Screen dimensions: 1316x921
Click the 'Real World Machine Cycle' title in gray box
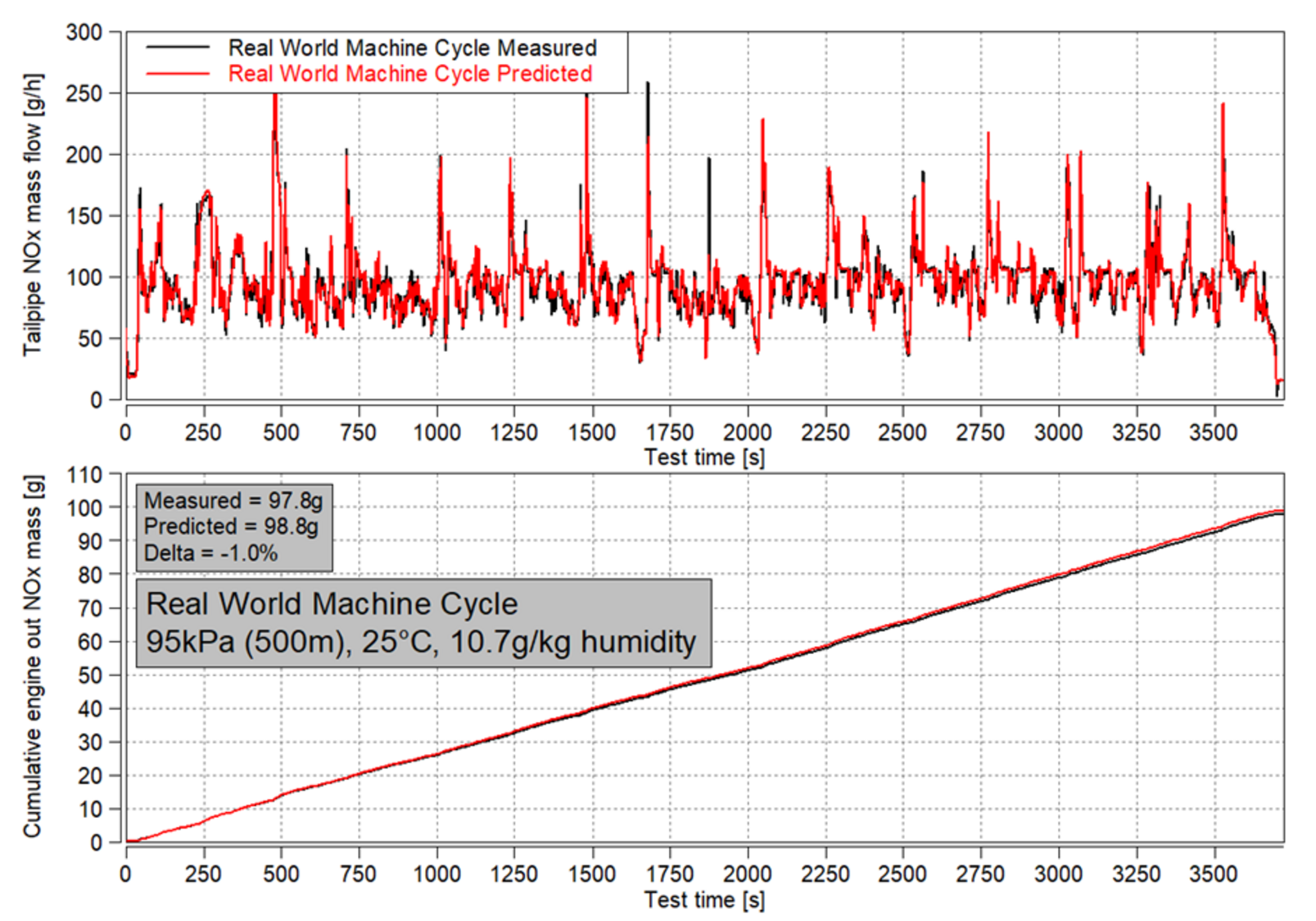[332, 604]
